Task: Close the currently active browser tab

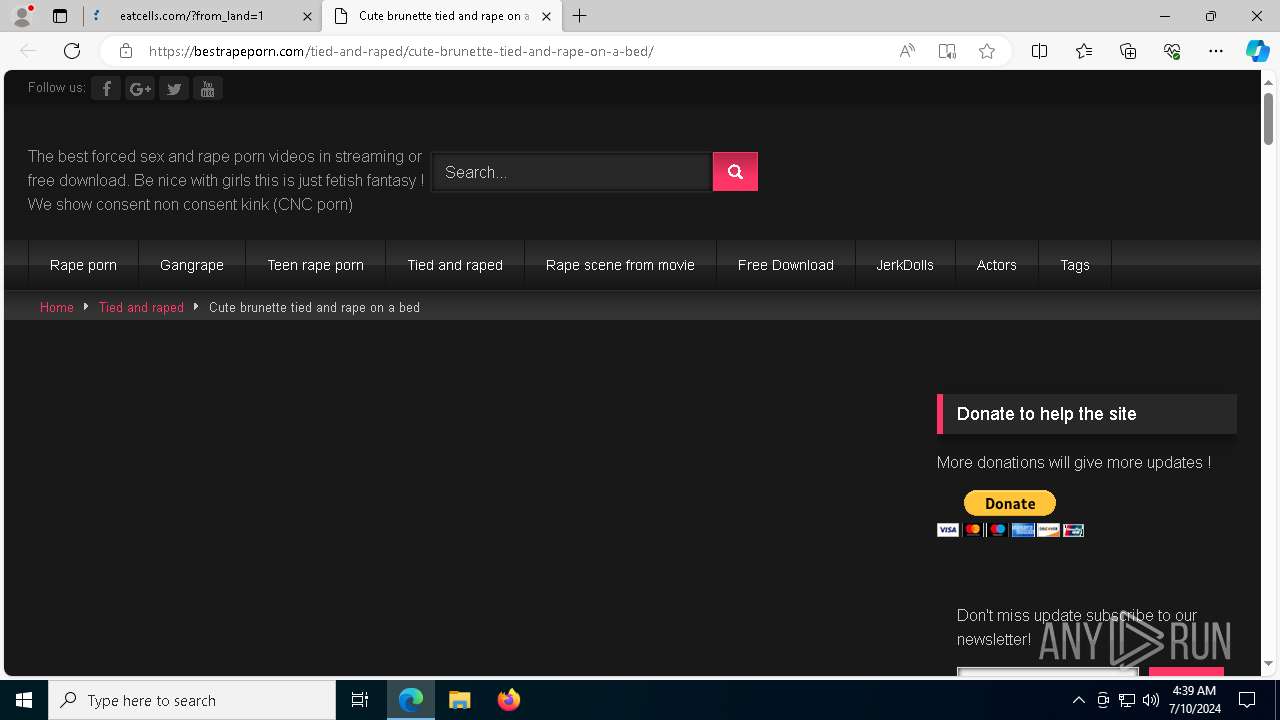Action: pos(546,16)
